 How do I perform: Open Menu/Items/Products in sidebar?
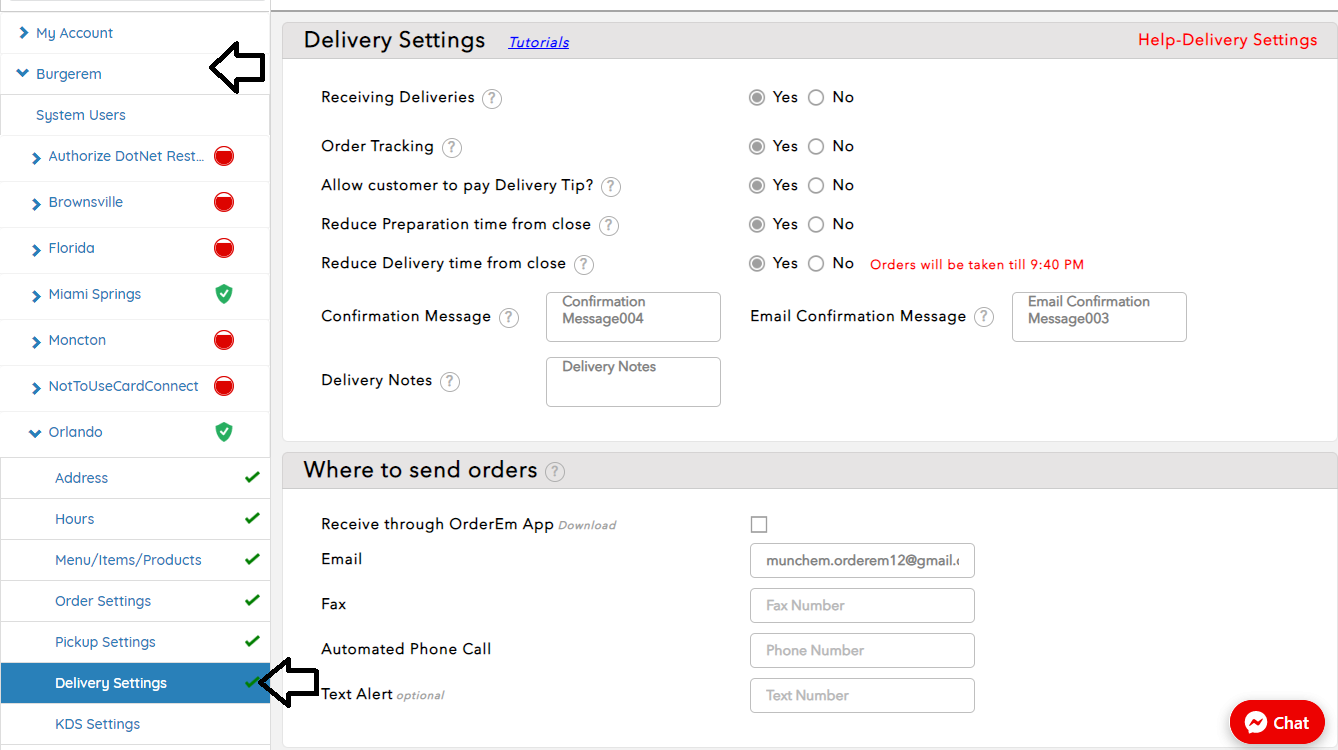[x=128, y=560]
